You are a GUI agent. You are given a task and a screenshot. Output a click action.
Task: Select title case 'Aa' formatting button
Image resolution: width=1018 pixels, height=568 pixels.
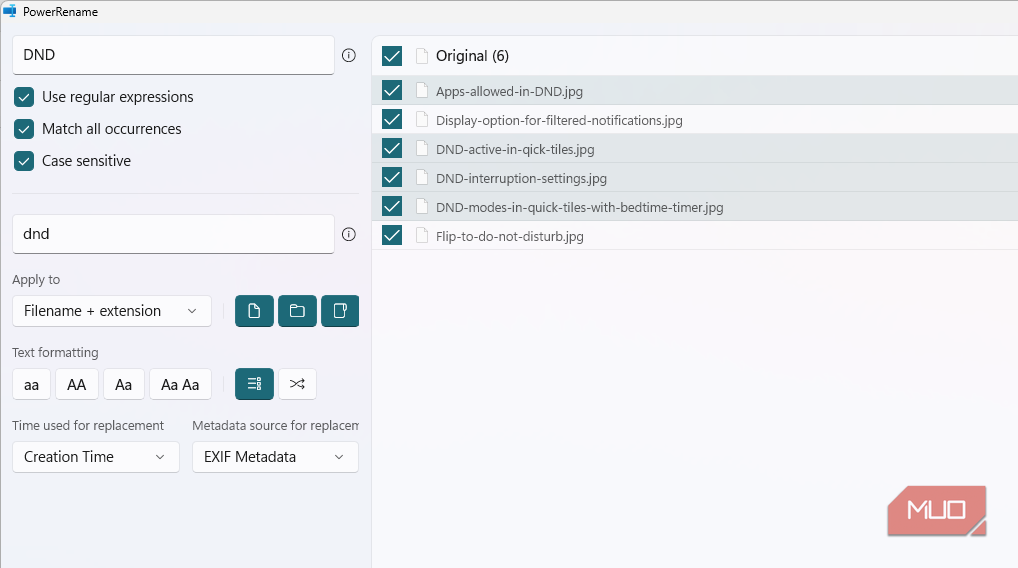(x=123, y=384)
